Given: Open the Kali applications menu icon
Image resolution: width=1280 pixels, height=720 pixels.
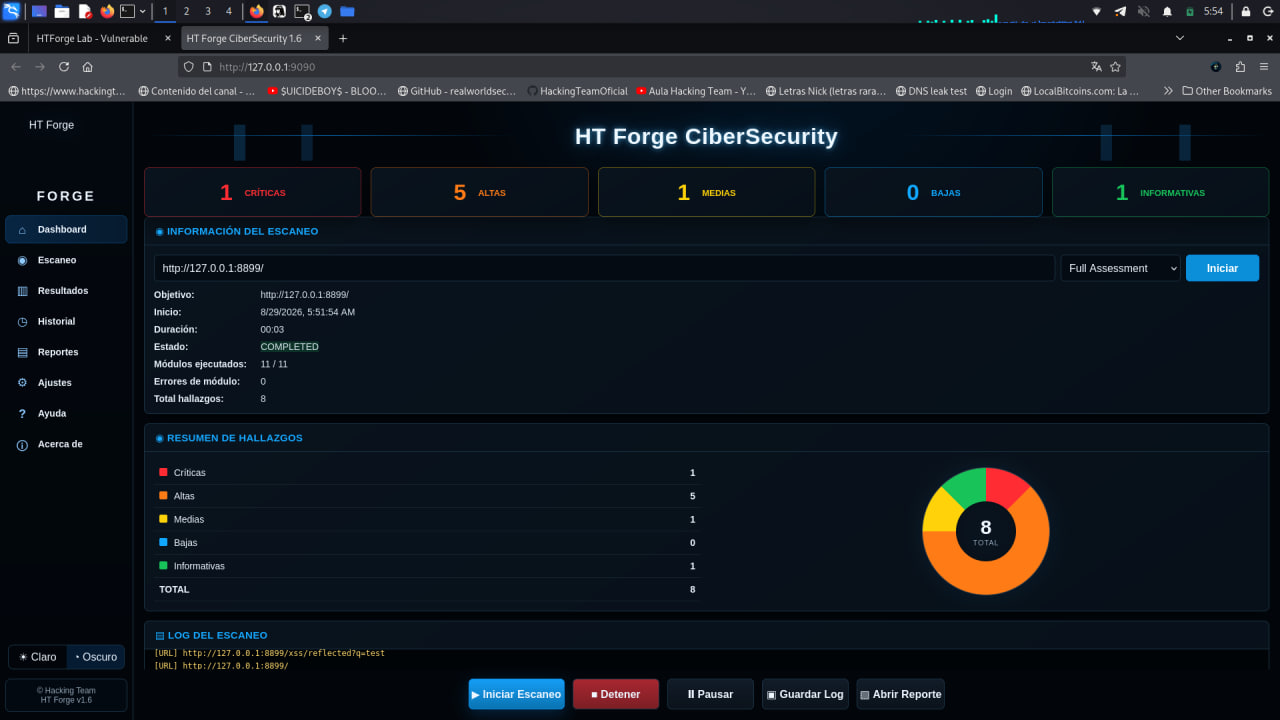Looking at the screenshot, I should [12, 11].
